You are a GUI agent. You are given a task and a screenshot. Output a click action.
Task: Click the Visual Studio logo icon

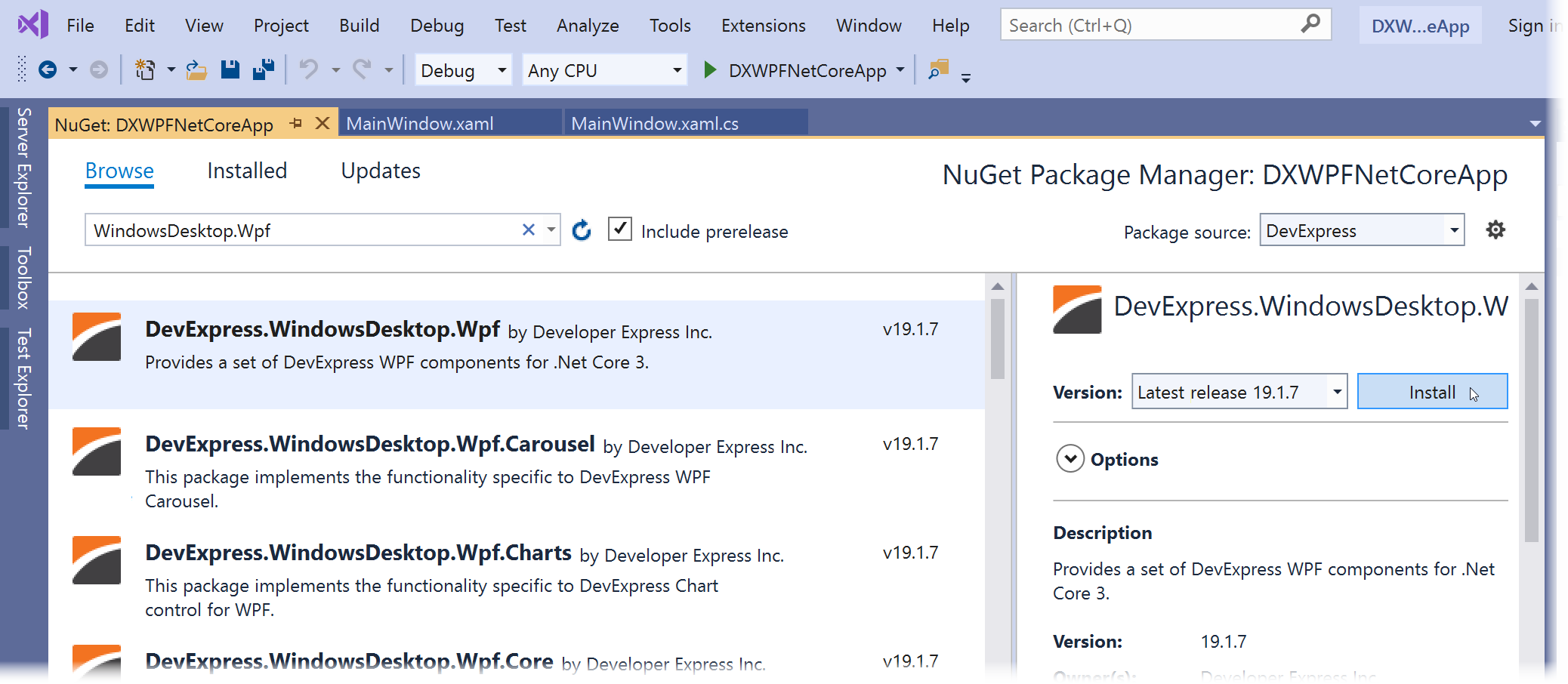(x=33, y=25)
